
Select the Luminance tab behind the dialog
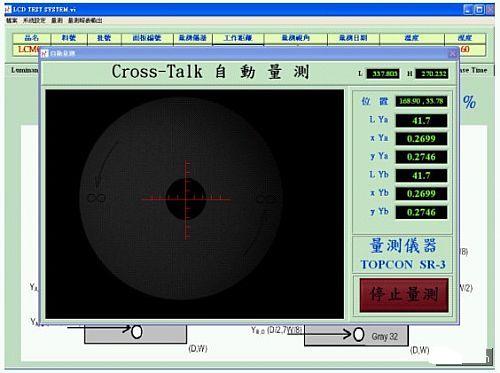point(24,70)
